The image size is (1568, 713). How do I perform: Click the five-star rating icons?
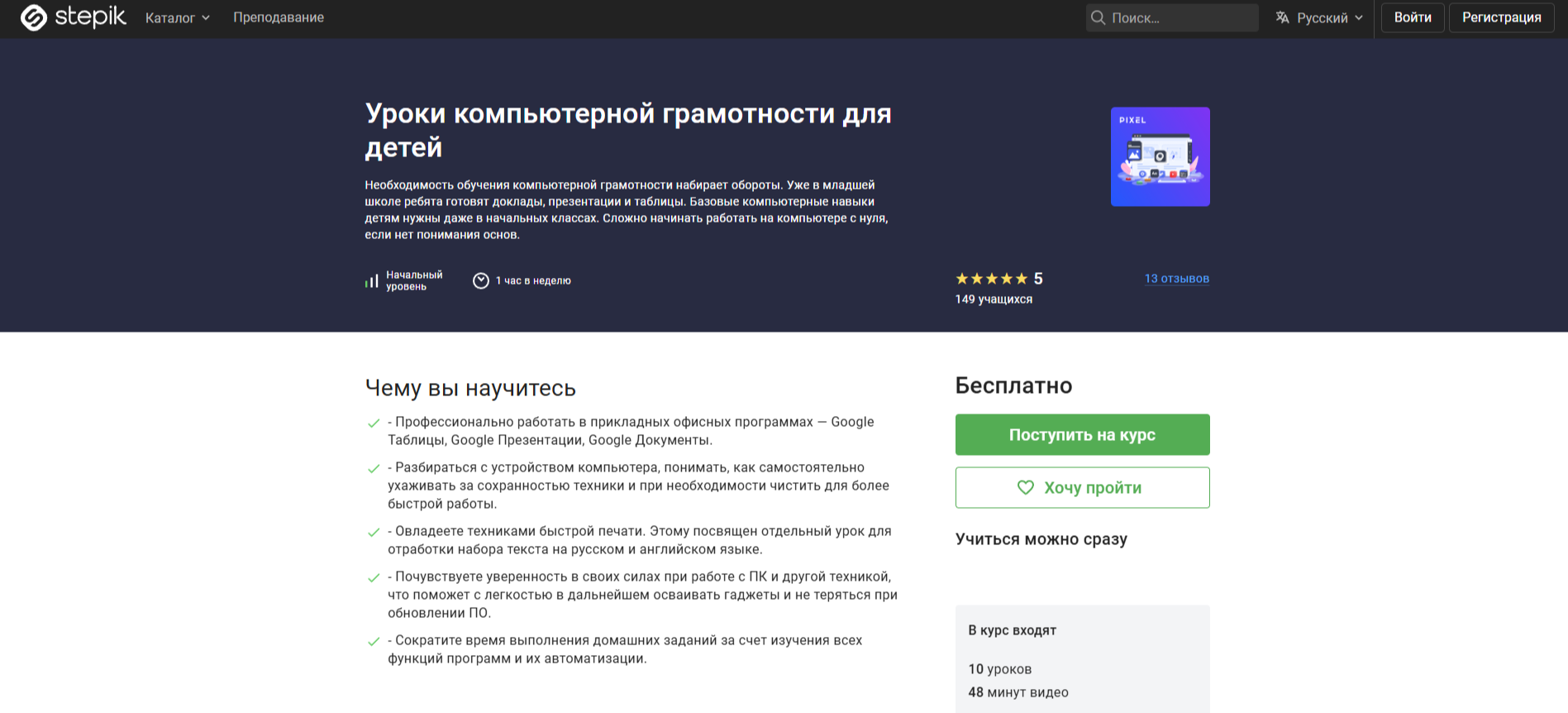pyautogui.click(x=991, y=279)
